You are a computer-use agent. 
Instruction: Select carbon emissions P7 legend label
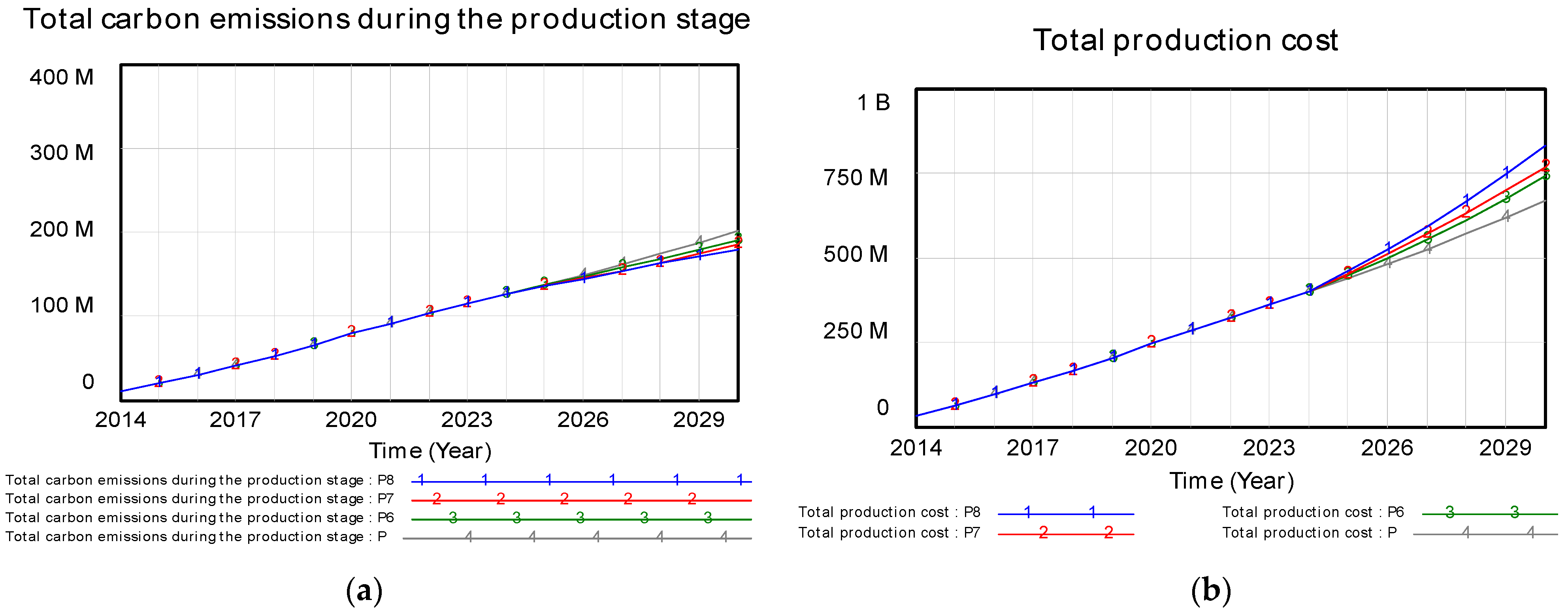click(x=200, y=499)
